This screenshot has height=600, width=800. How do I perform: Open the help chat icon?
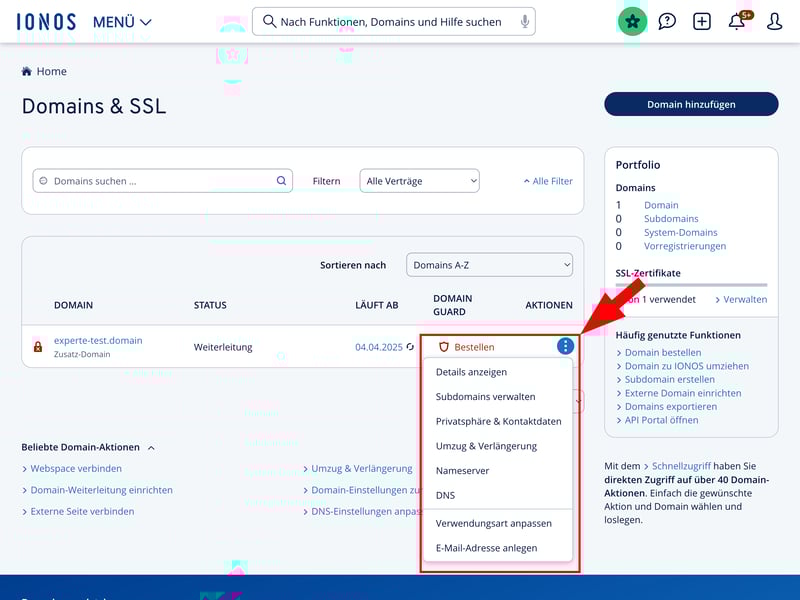tap(667, 21)
